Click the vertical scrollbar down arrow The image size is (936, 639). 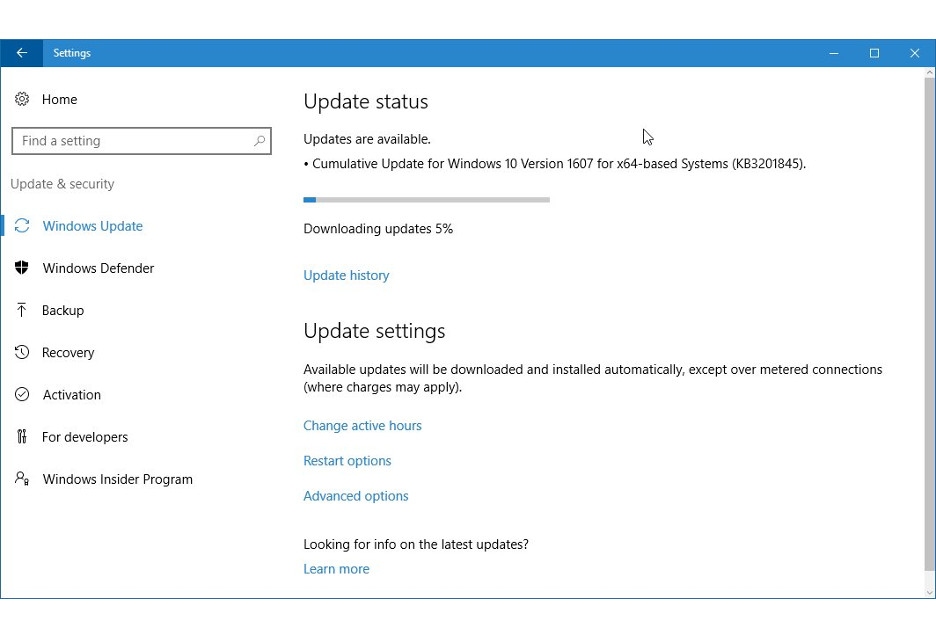point(929,592)
